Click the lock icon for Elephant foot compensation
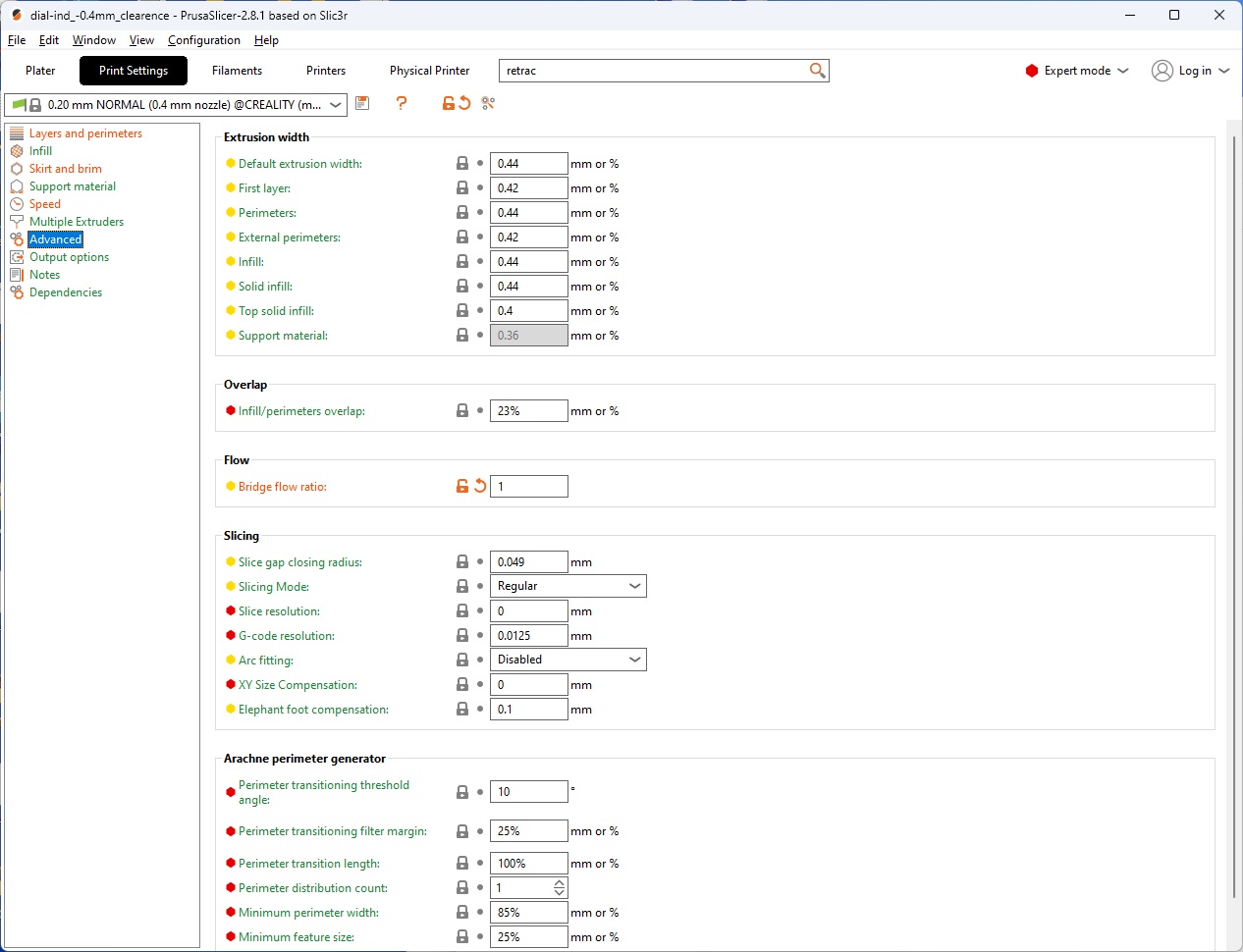 coord(462,709)
